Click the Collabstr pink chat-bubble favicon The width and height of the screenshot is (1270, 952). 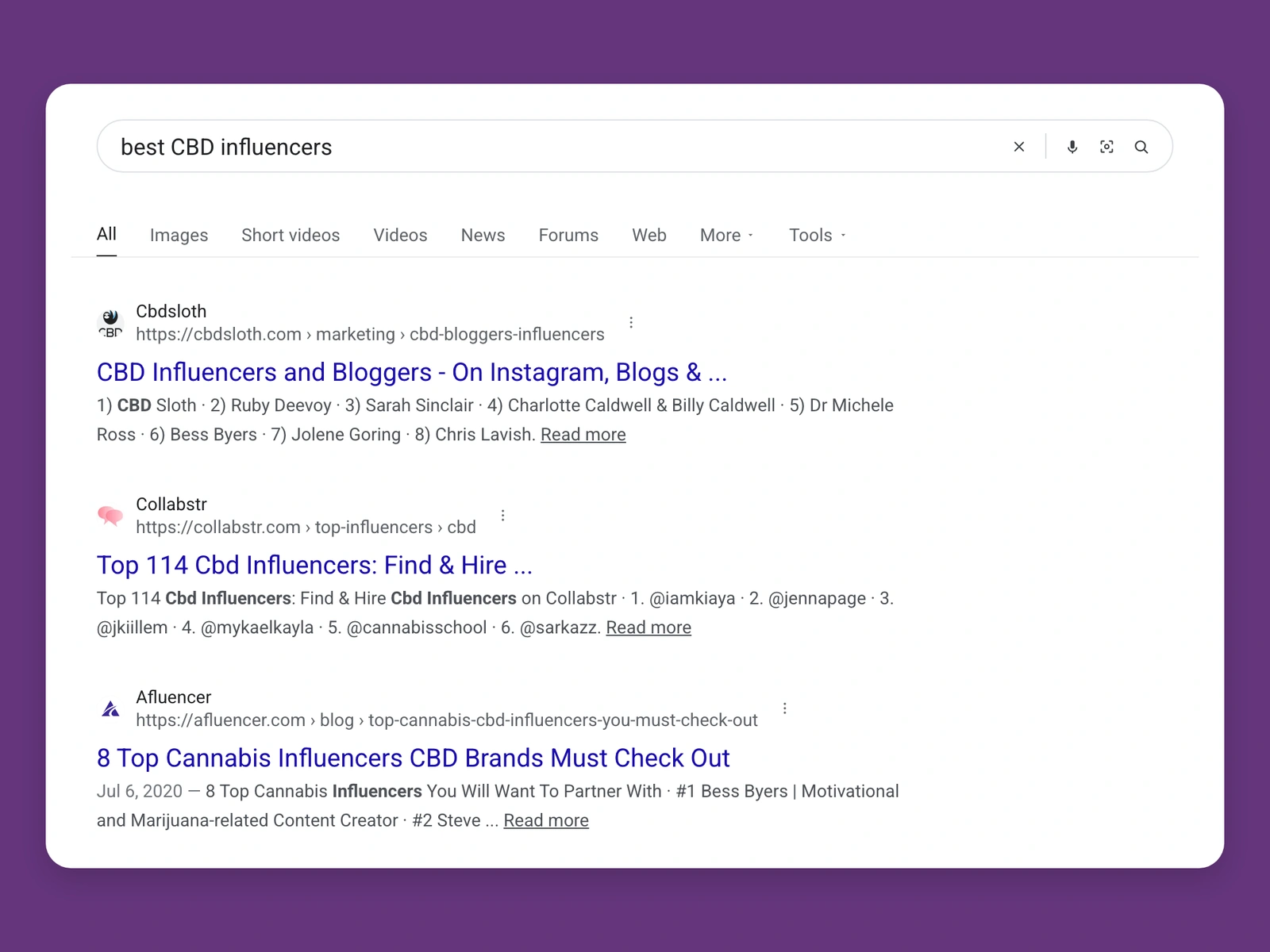point(111,516)
